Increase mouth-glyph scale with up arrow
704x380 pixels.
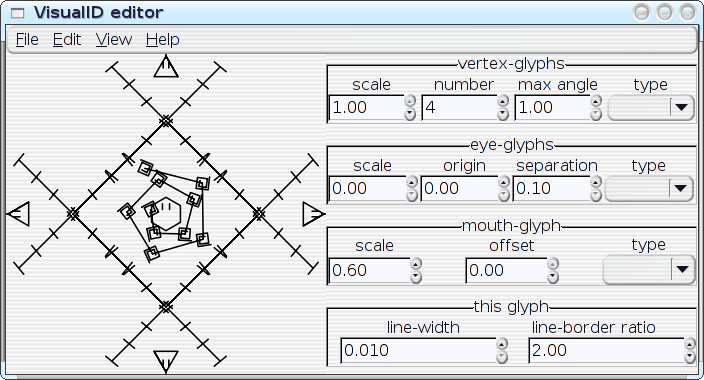coord(416,264)
